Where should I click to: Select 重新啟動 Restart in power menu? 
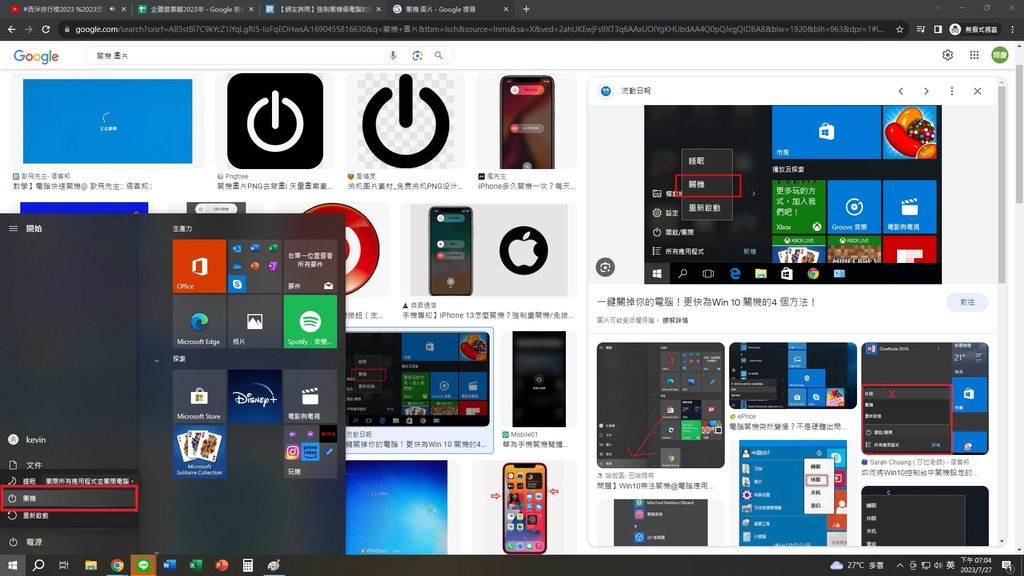tap(69, 516)
